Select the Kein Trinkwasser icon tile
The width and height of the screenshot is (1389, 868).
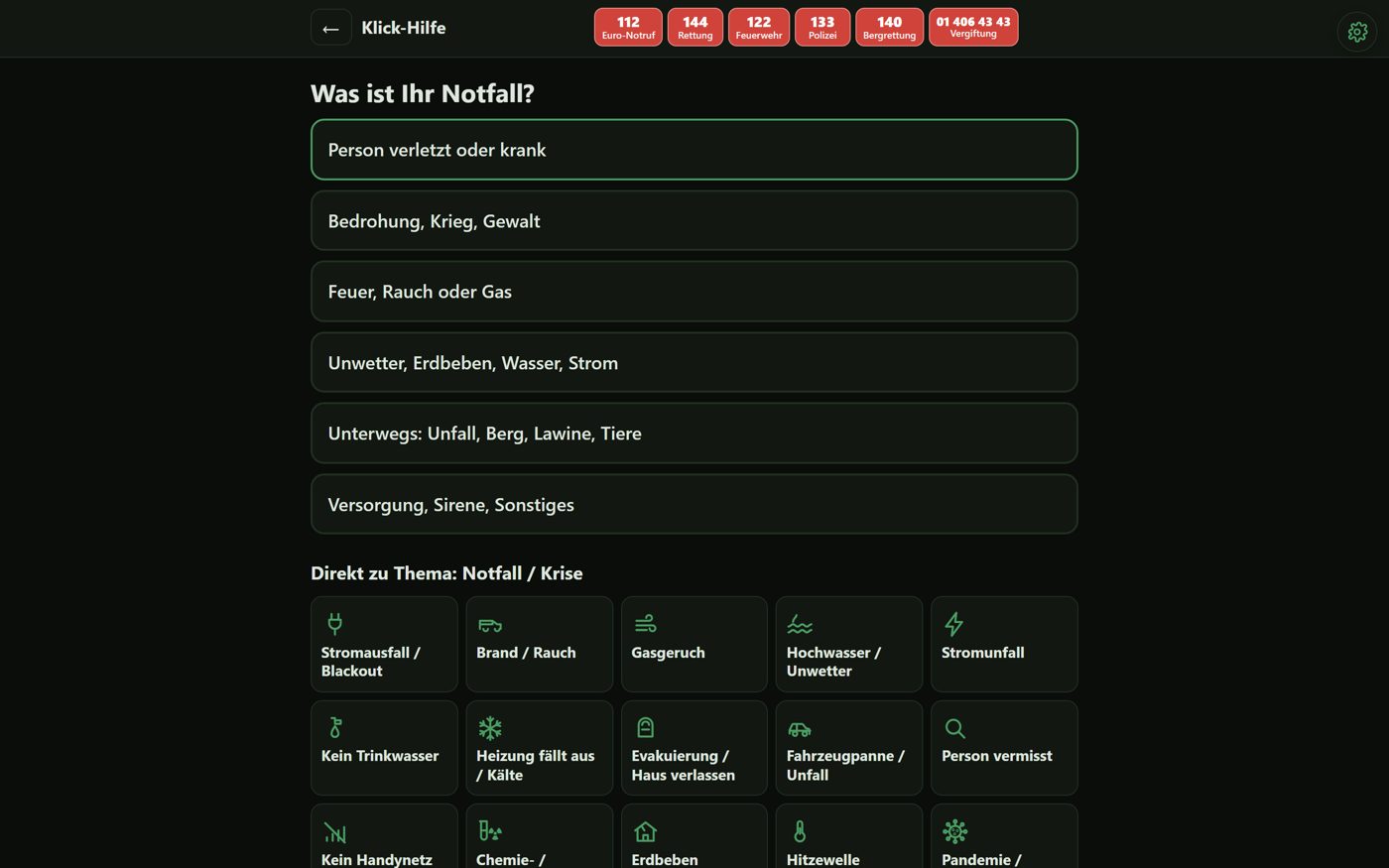tap(384, 748)
